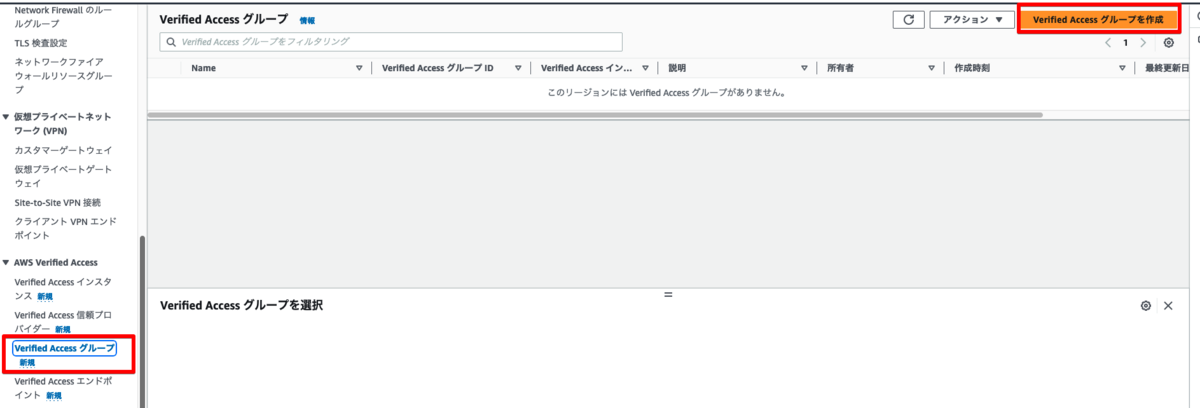
Task: Open the アクション dropdown menu
Action: point(972,20)
